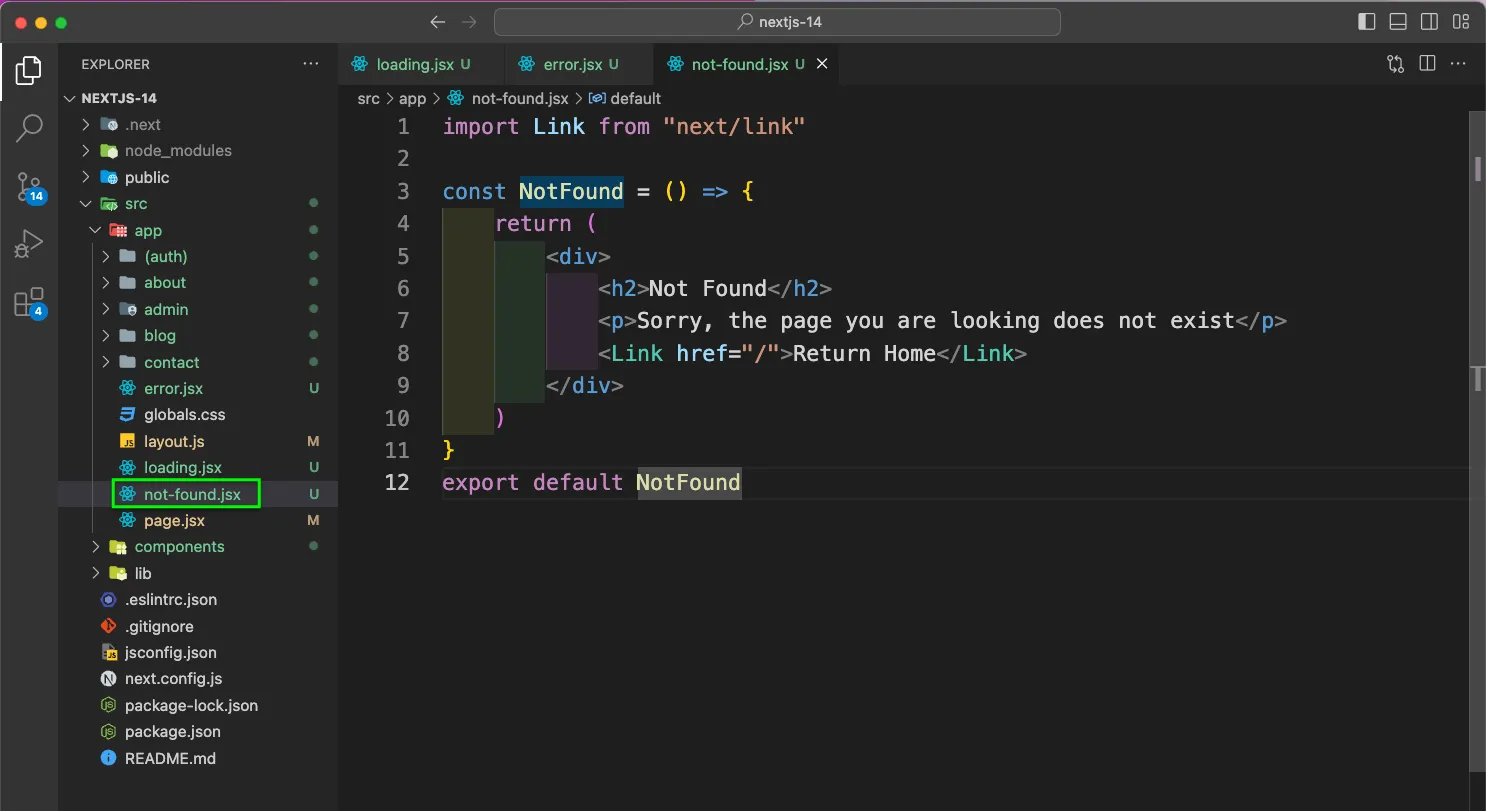The height and width of the screenshot is (811, 1486).
Task: Open jsconfig.json file
Action: pos(198,652)
